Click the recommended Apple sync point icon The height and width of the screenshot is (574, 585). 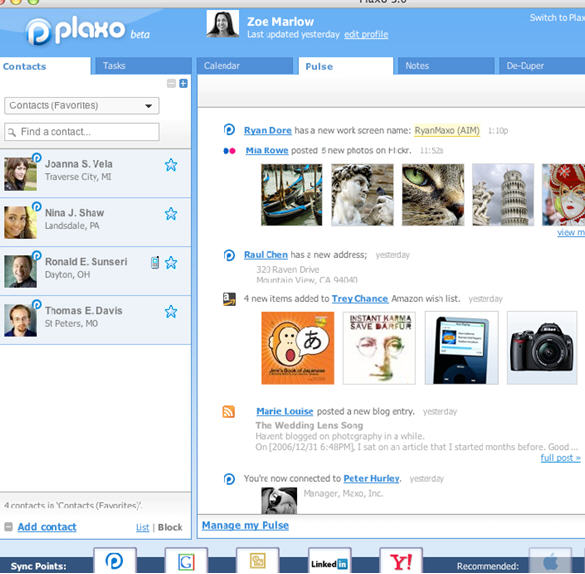point(551,561)
